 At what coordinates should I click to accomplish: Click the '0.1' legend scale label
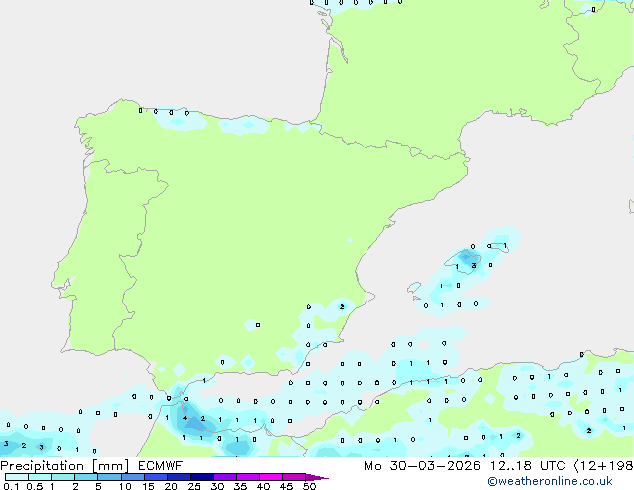(x=11, y=486)
